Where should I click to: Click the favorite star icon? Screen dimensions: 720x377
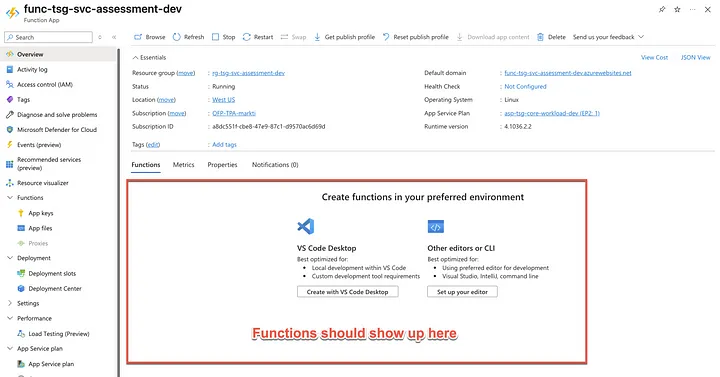click(x=677, y=9)
